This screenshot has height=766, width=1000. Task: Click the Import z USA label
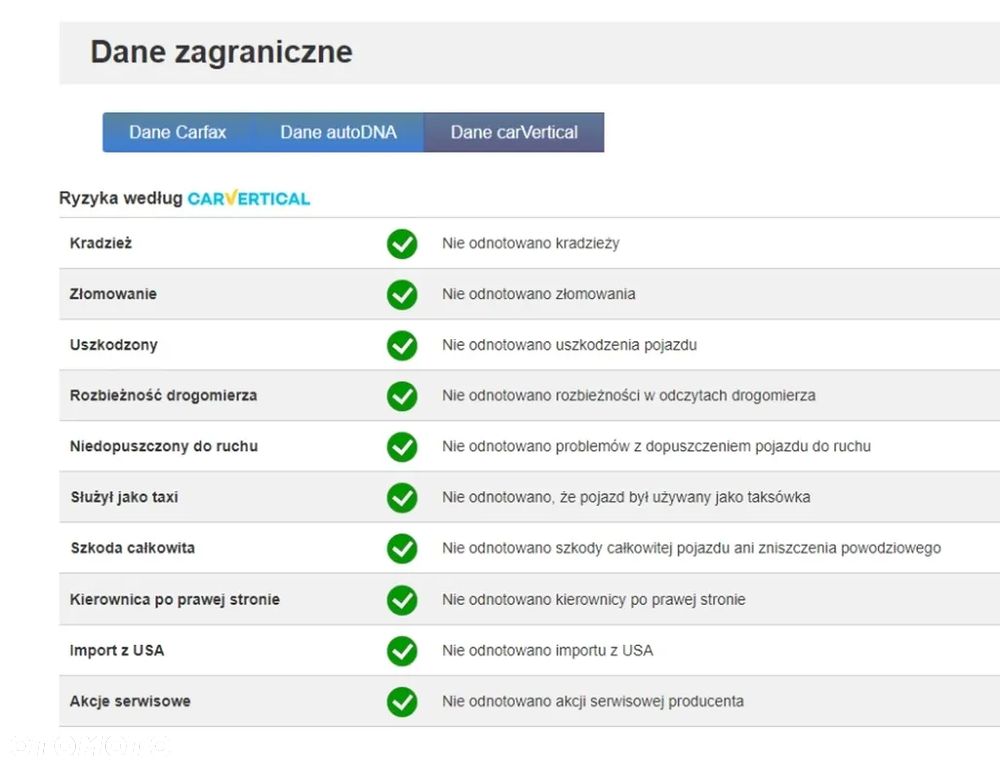click(x=117, y=651)
